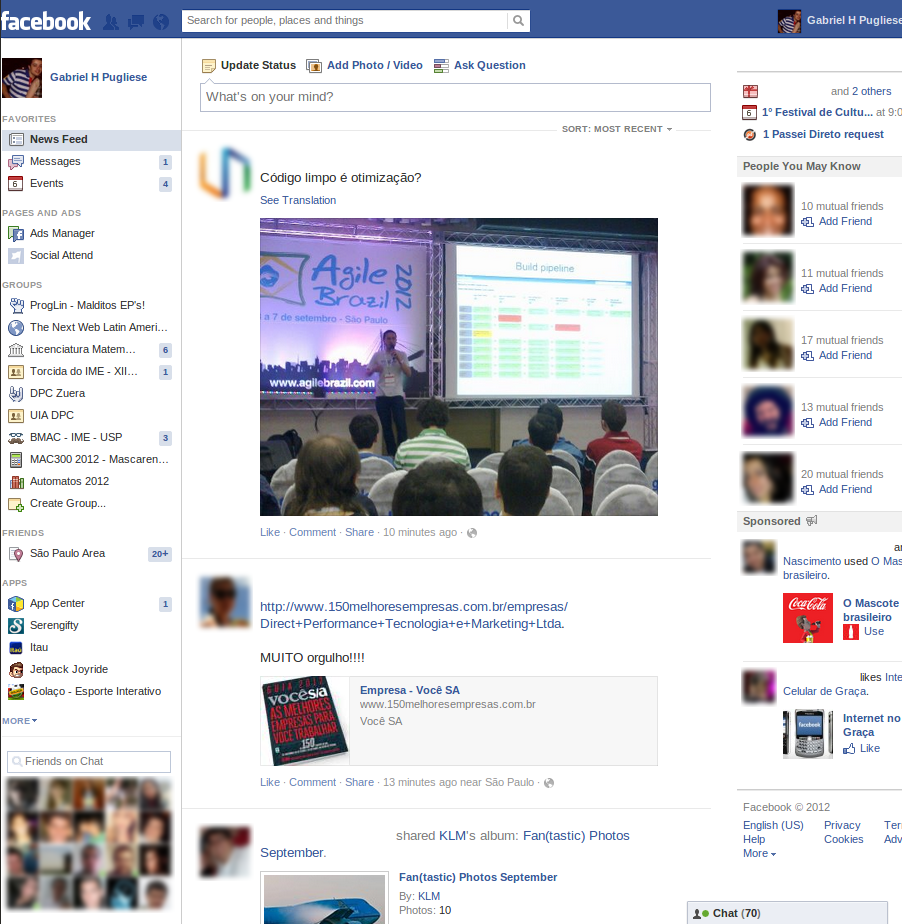Click the Jetpack Joyride app icon
The width and height of the screenshot is (902, 924).
click(x=16, y=669)
